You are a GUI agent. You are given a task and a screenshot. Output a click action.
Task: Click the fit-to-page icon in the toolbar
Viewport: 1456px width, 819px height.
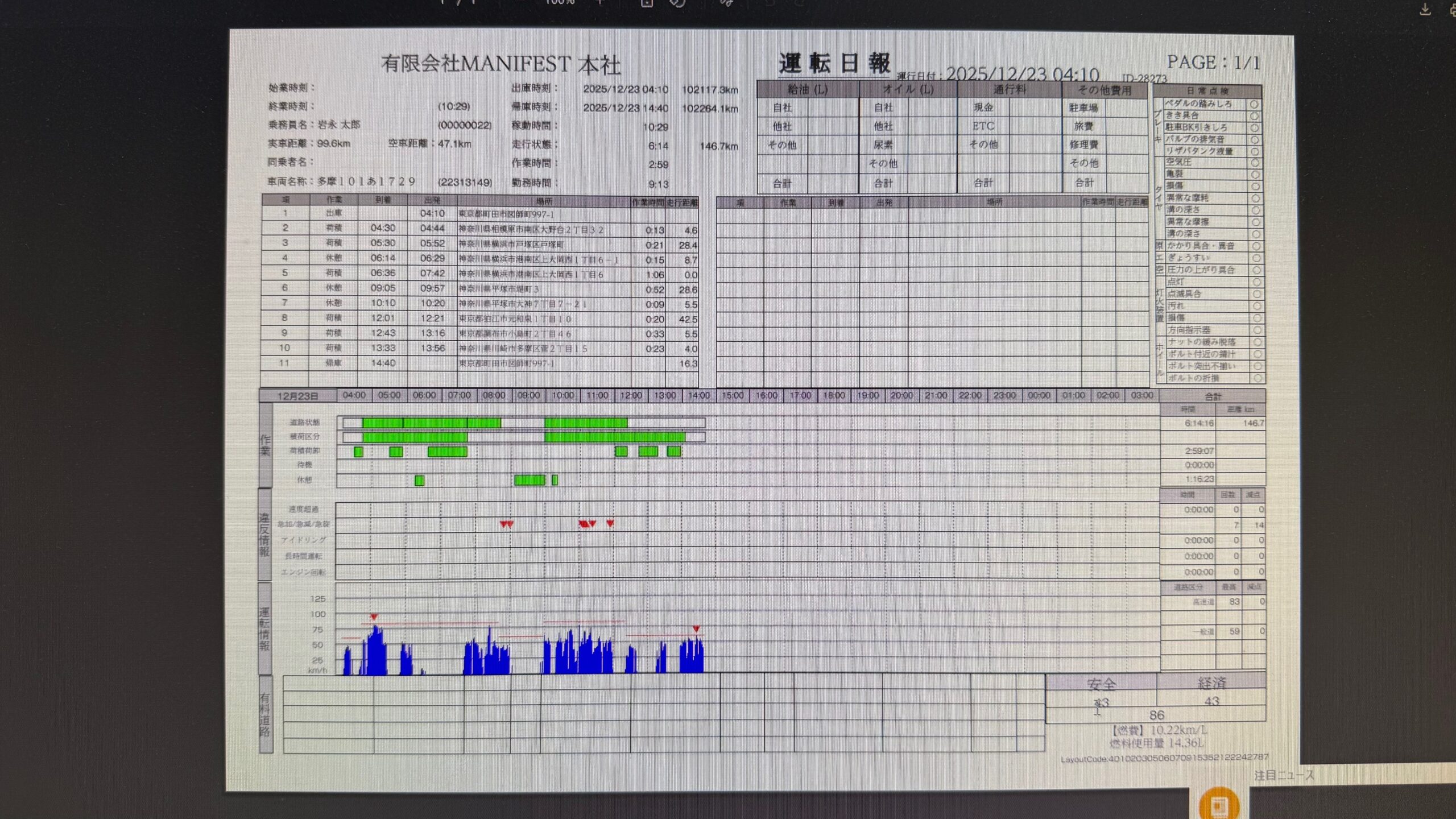(x=647, y=3)
